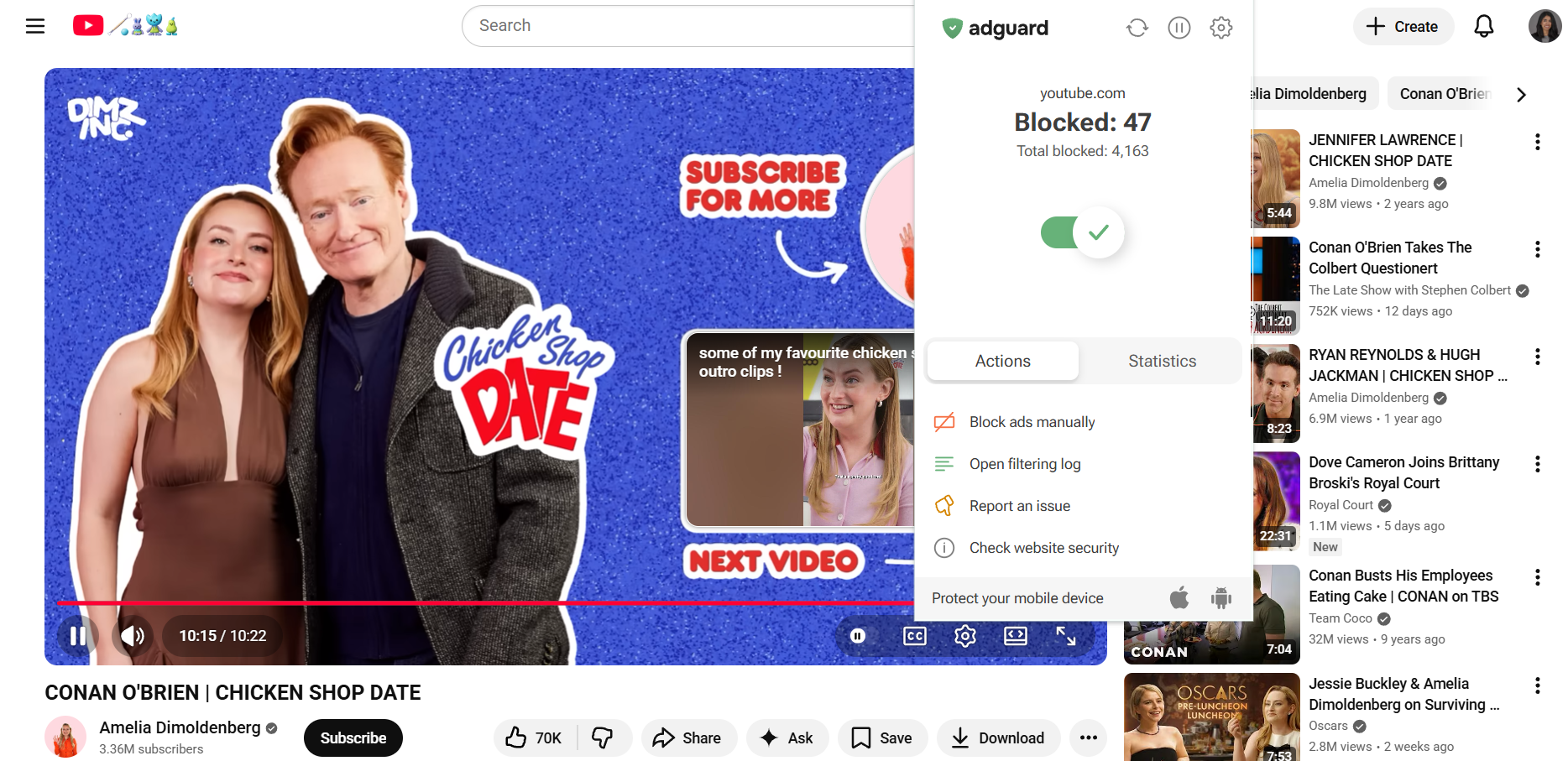Disable AdGuard protection toggle for youtube.com
This screenshot has width=1568, height=761.
(1082, 232)
